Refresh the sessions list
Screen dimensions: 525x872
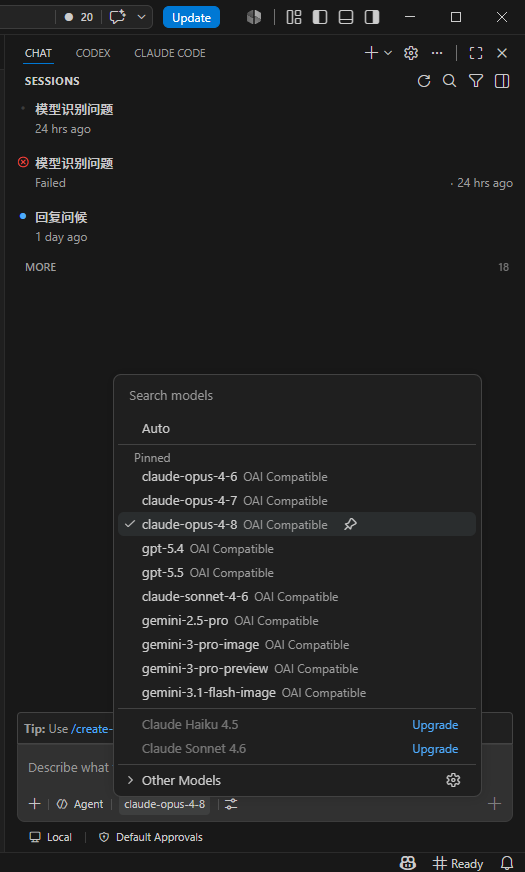coord(424,81)
